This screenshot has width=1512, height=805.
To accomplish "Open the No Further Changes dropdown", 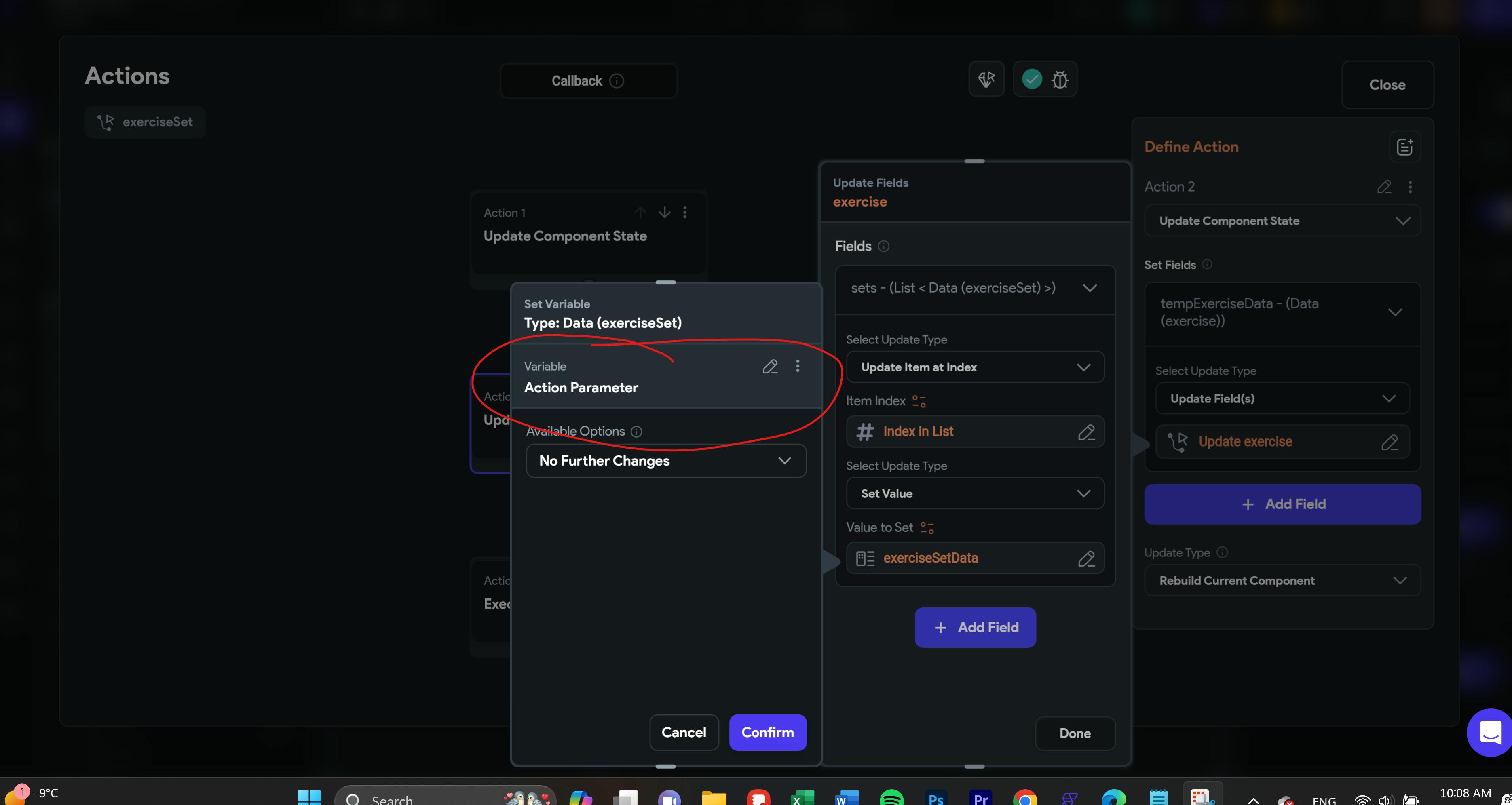I will (x=665, y=461).
